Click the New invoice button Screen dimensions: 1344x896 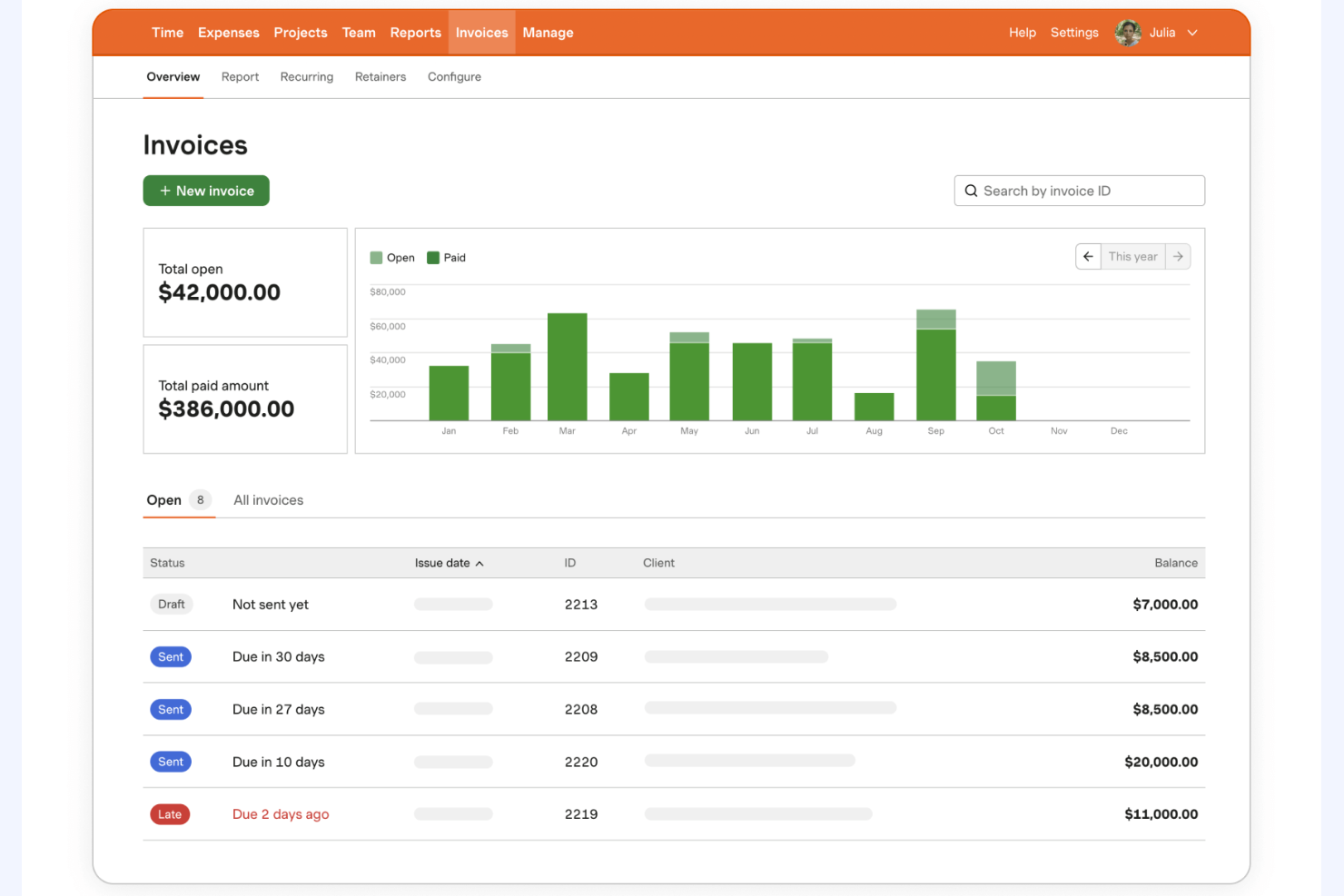[206, 191]
